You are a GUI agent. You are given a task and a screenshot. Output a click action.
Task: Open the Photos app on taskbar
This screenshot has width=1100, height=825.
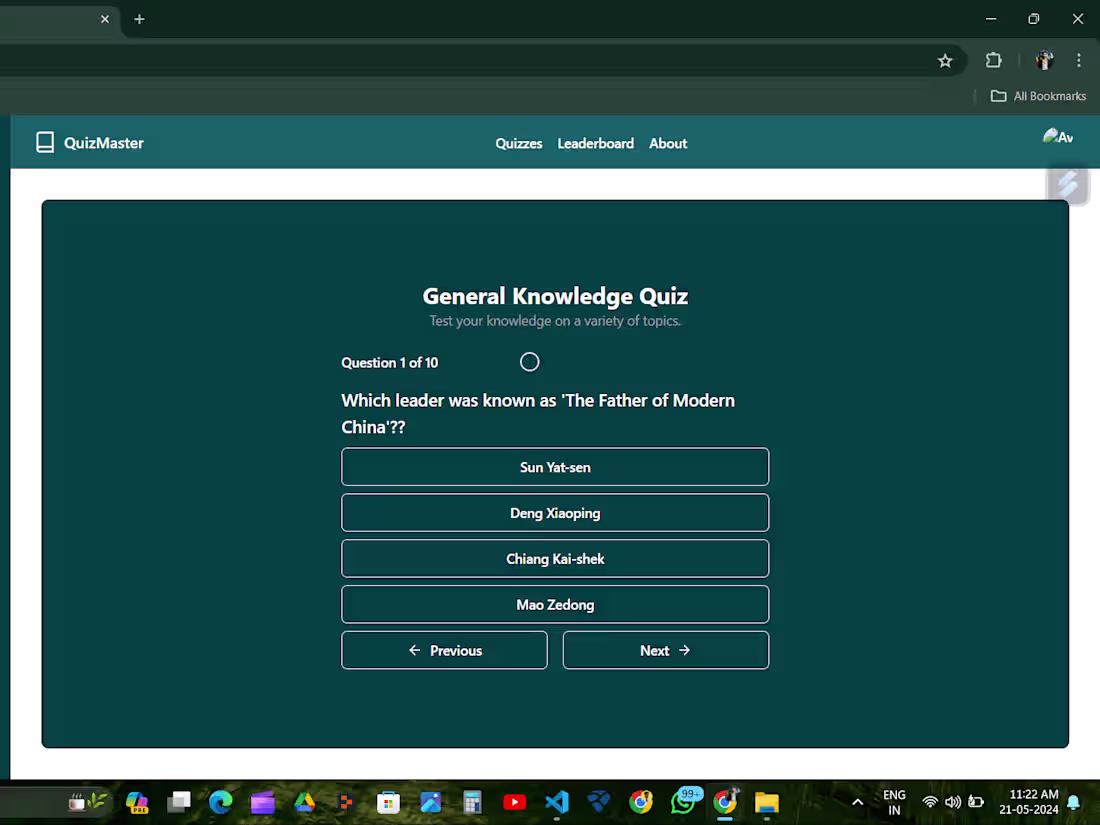pyautogui.click(x=430, y=802)
